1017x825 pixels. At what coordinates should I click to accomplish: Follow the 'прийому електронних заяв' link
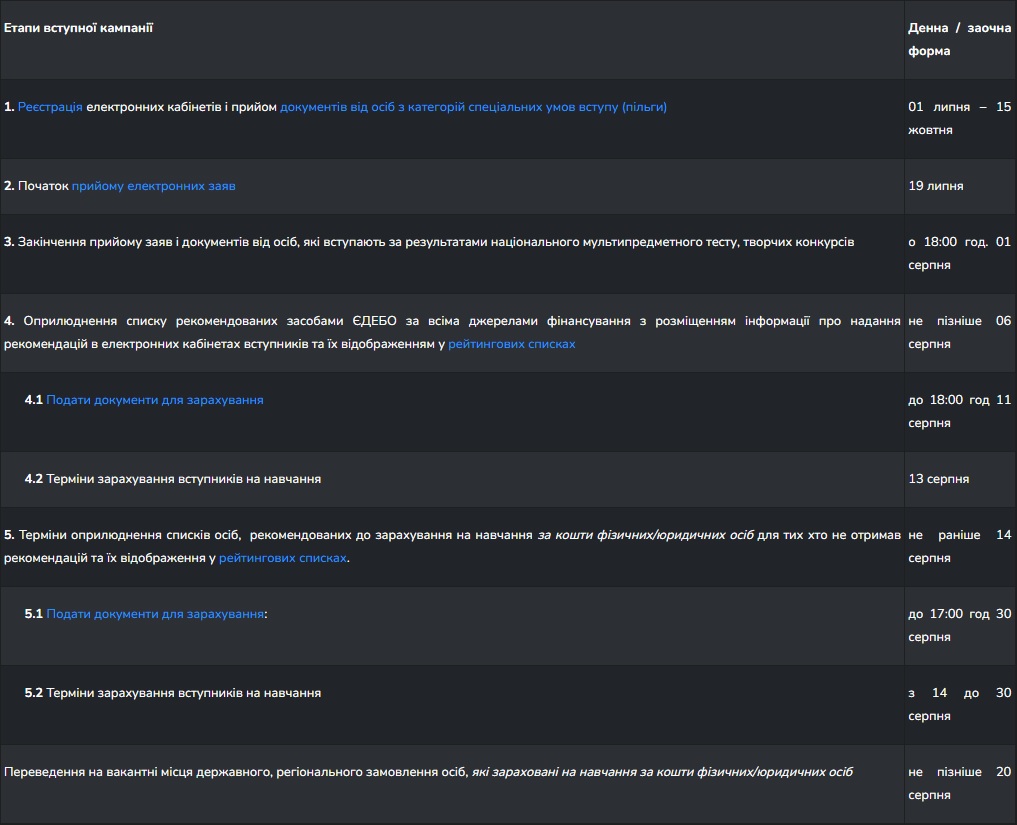154,186
